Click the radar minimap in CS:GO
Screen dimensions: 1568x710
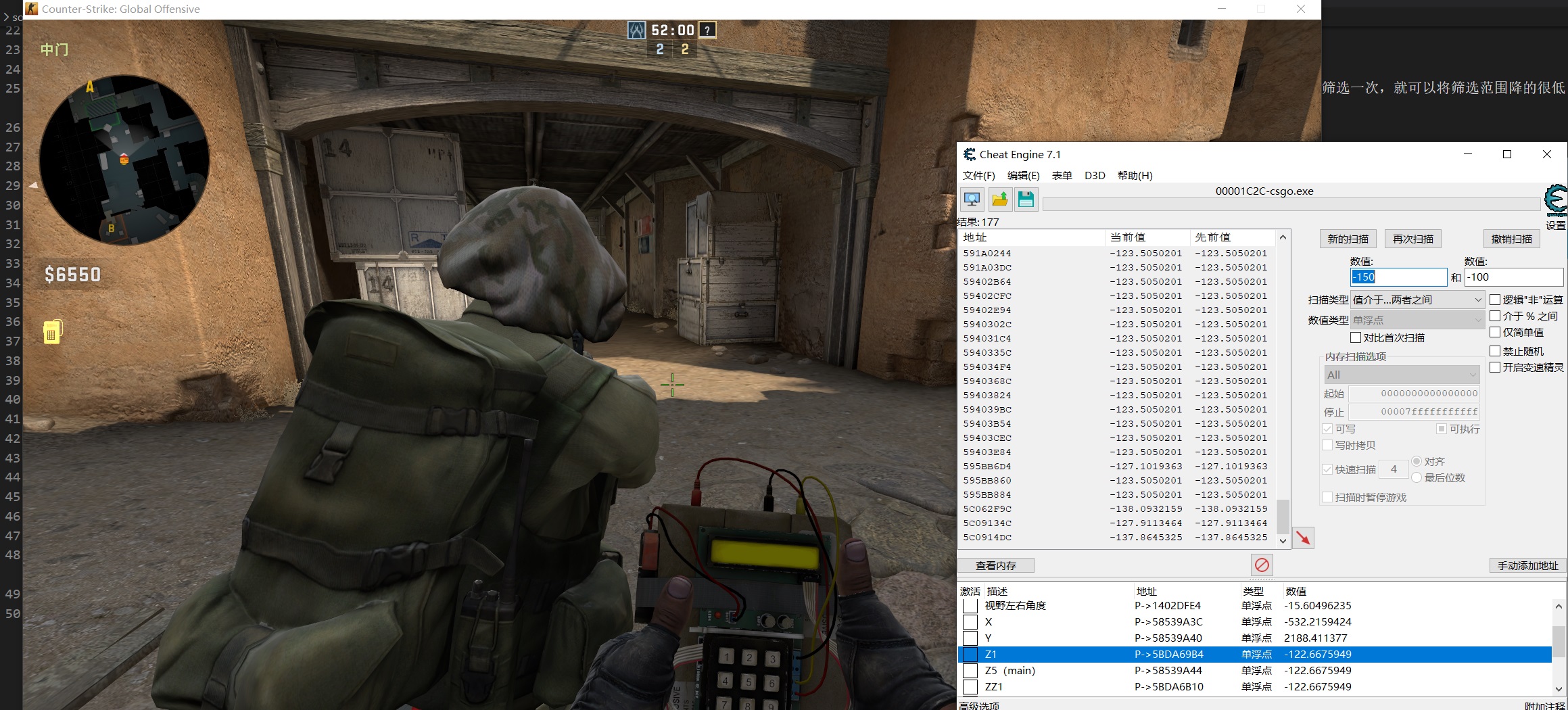pos(124,160)
